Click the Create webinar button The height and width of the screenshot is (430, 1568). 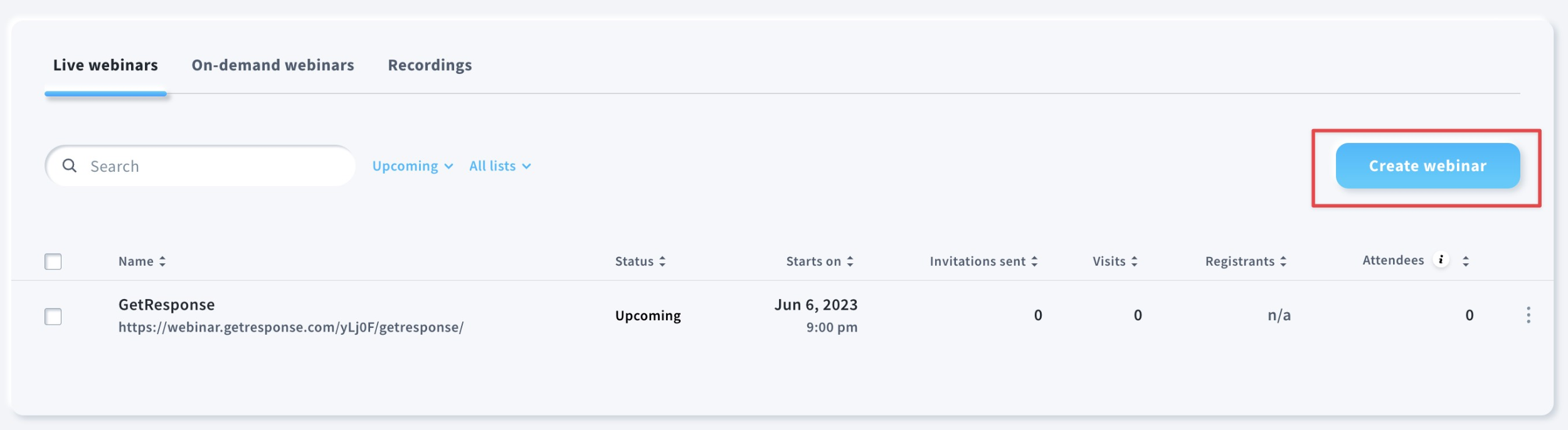click(x=1428, y=165)
